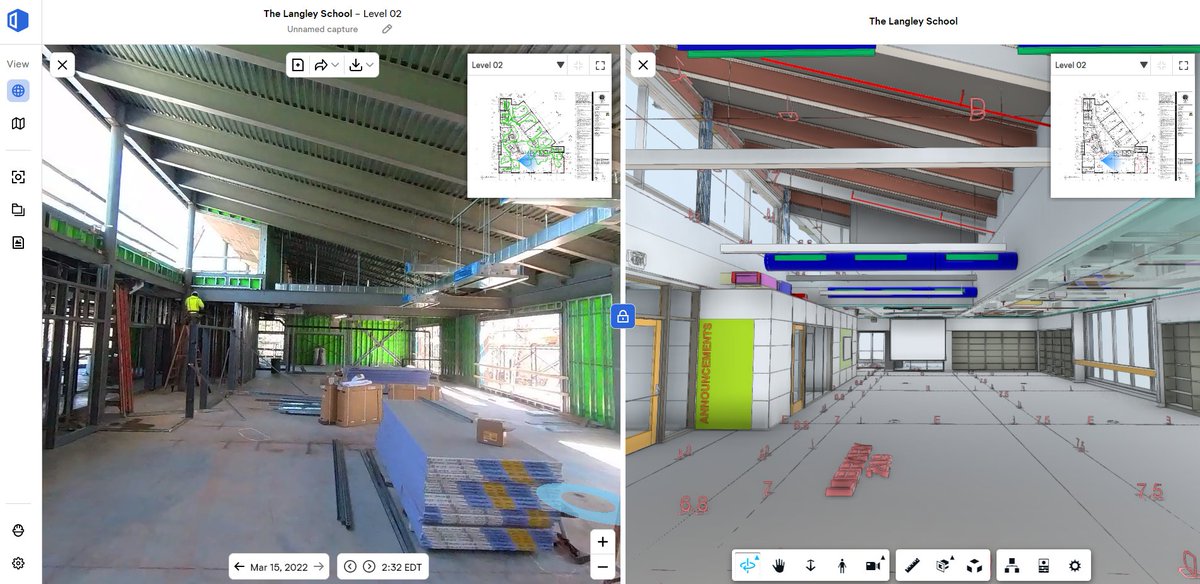Open the sheets stack icon in sidebar
Screen dimensions: 1200x584
18,210
